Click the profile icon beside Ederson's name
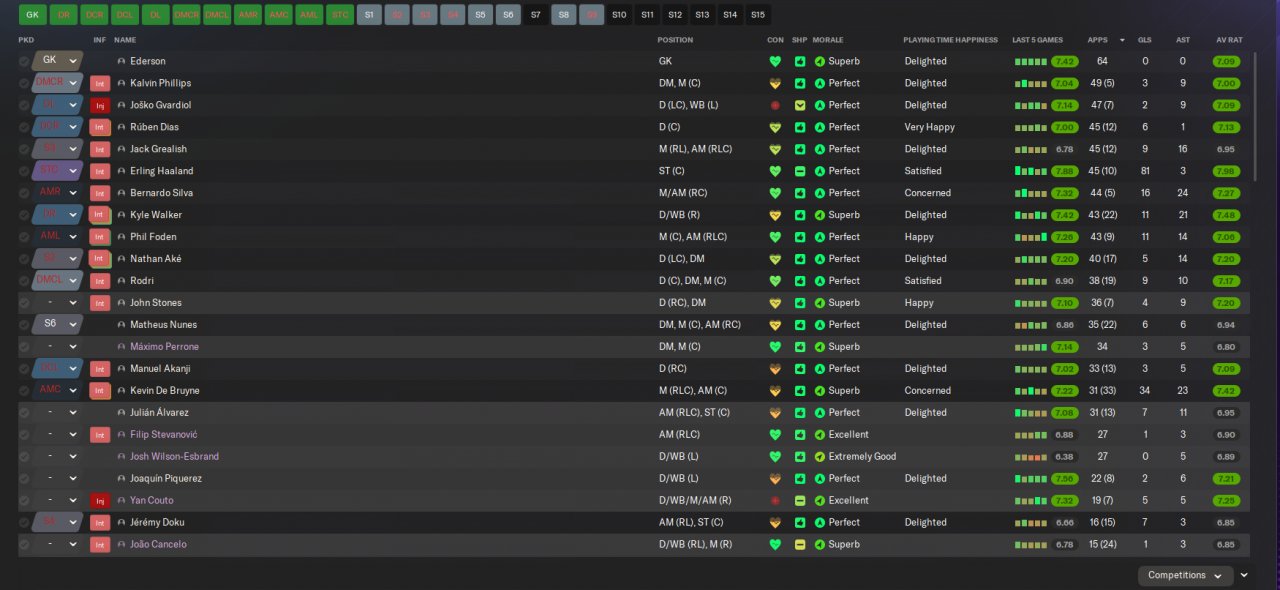This screenshot has width=1280, height=590. click(122, 61)
